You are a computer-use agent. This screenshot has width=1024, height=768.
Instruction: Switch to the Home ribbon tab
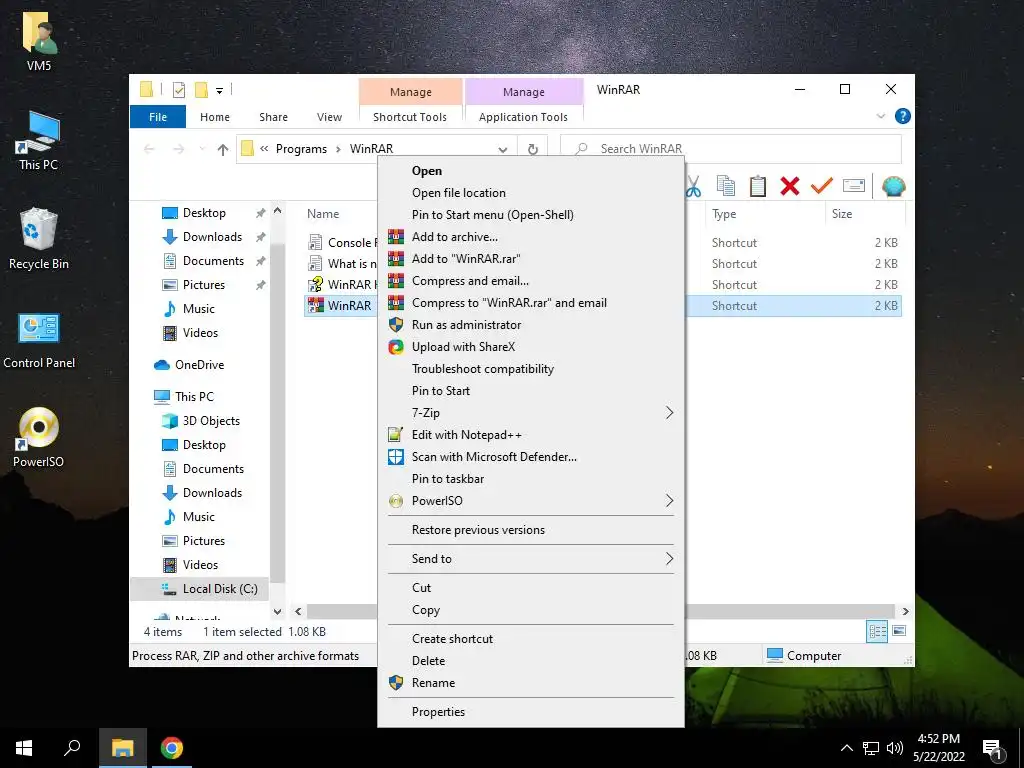coord(215,117)
